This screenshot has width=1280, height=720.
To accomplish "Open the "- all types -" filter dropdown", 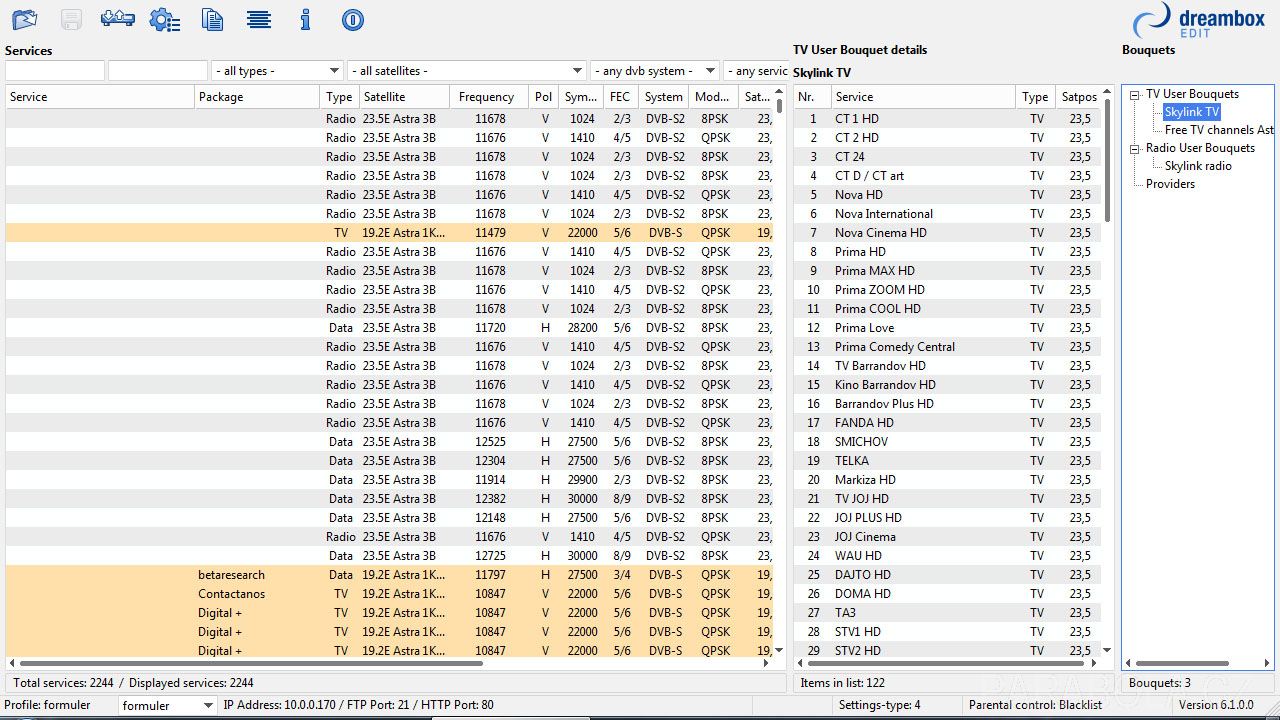I will [277, 71].
